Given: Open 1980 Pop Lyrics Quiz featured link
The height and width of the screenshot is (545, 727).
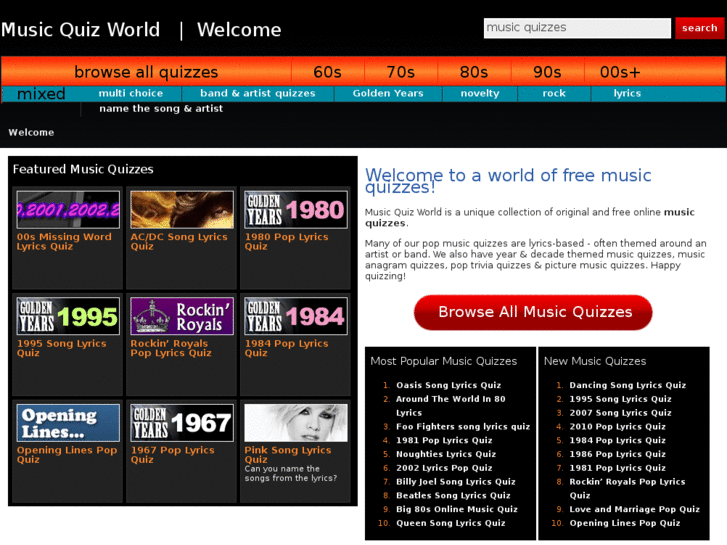Looking at the screenshot, I should pos(287,241).
